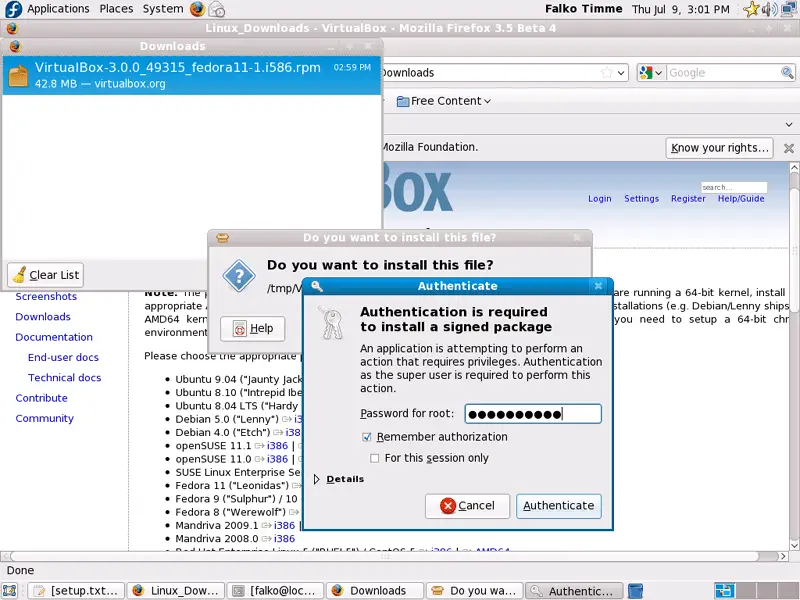
Task: Open the End-user docs link
Action: click(x=63, y=358)
